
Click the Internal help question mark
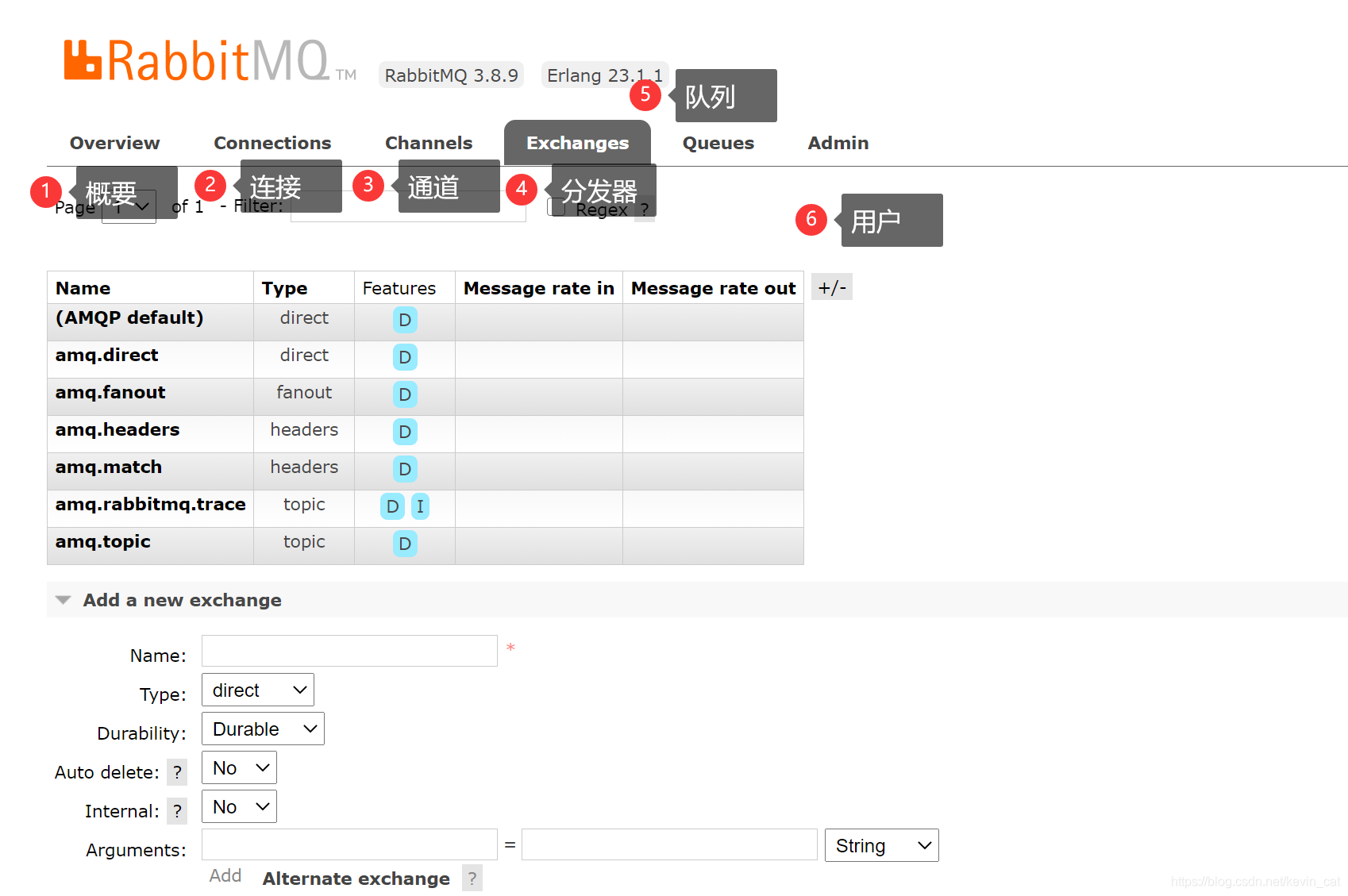pos(177,810)
